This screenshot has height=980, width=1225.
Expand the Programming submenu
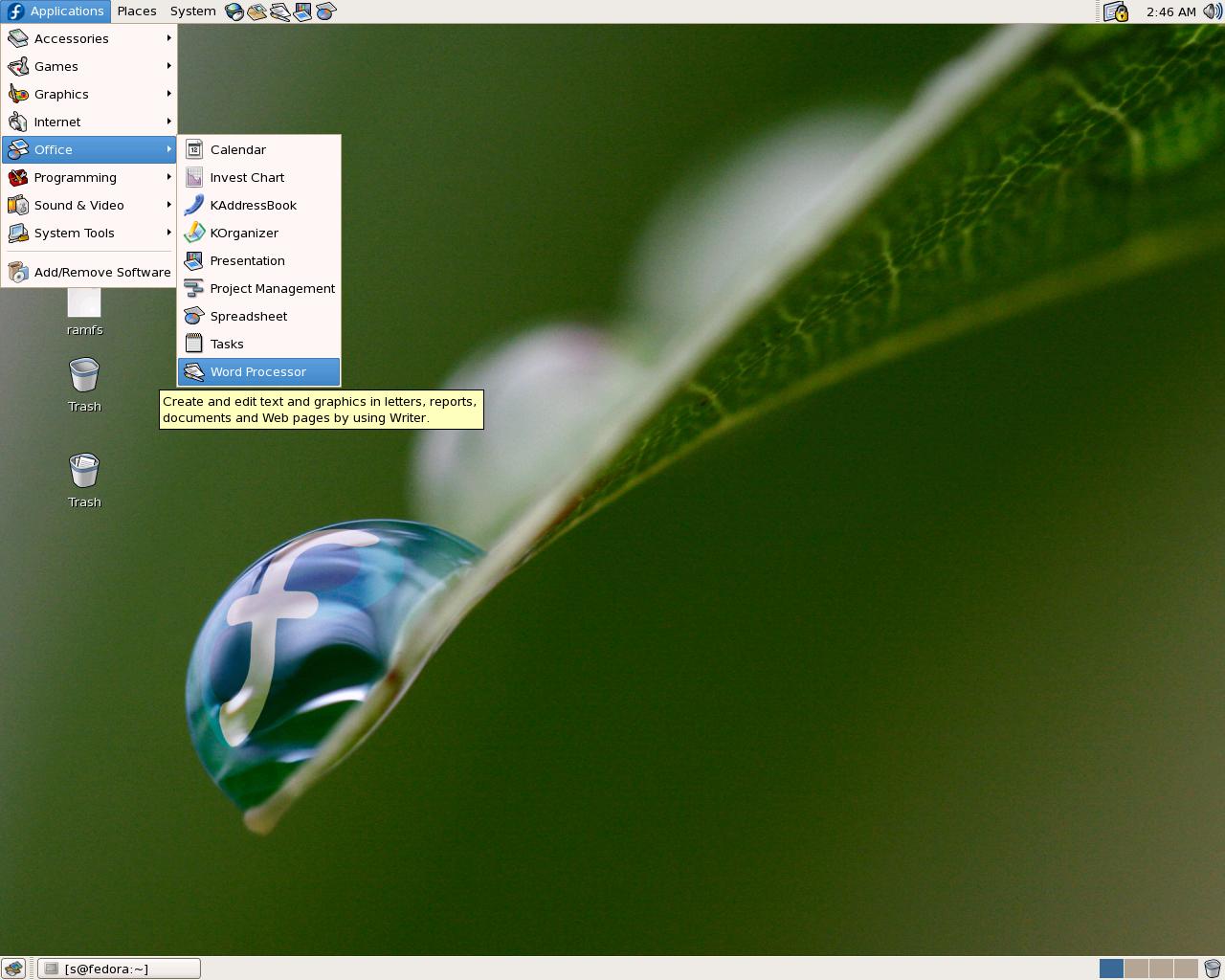pos(89,177)
